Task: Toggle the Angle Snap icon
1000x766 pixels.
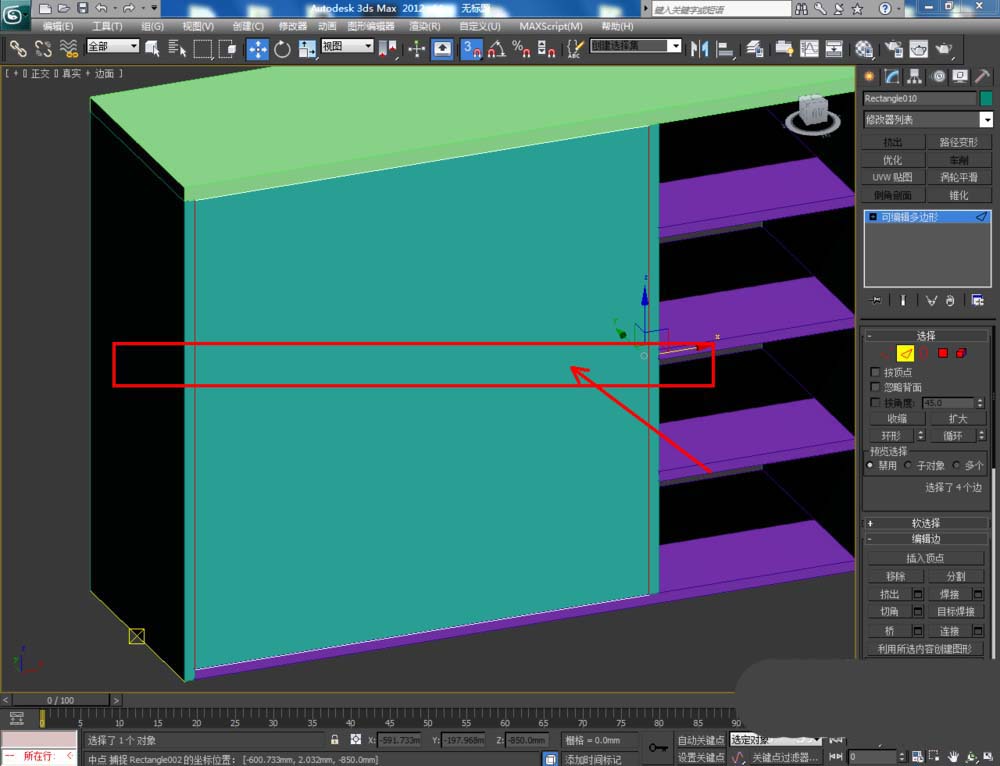Action: (497, 49)
